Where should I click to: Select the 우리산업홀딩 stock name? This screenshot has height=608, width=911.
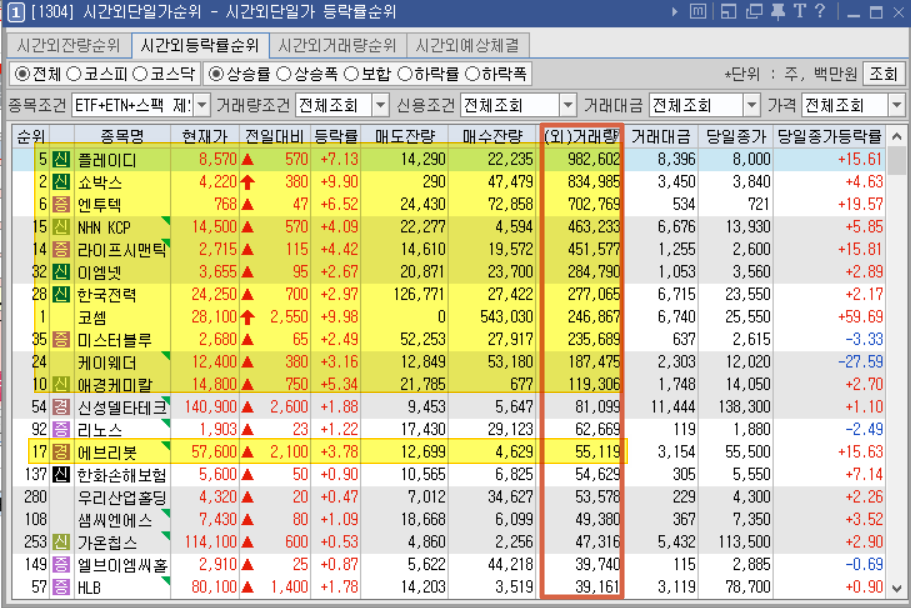122,498
